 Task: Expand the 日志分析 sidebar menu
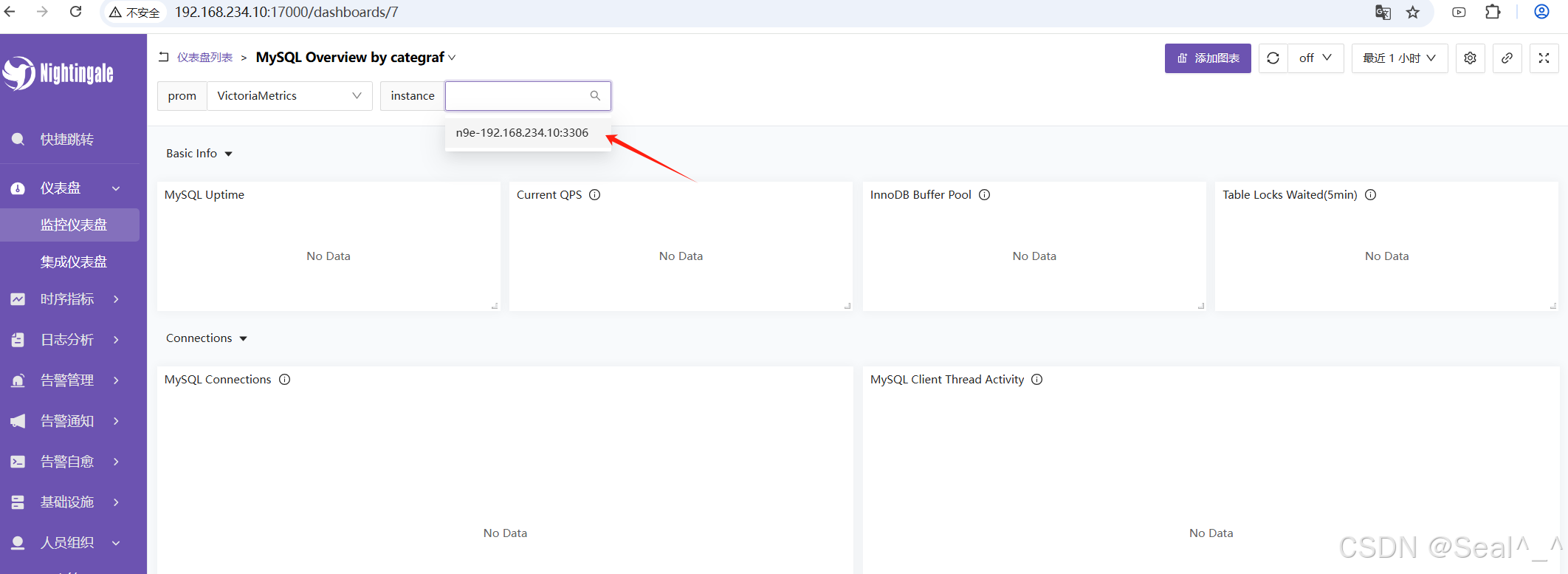(x=70, y=340)
